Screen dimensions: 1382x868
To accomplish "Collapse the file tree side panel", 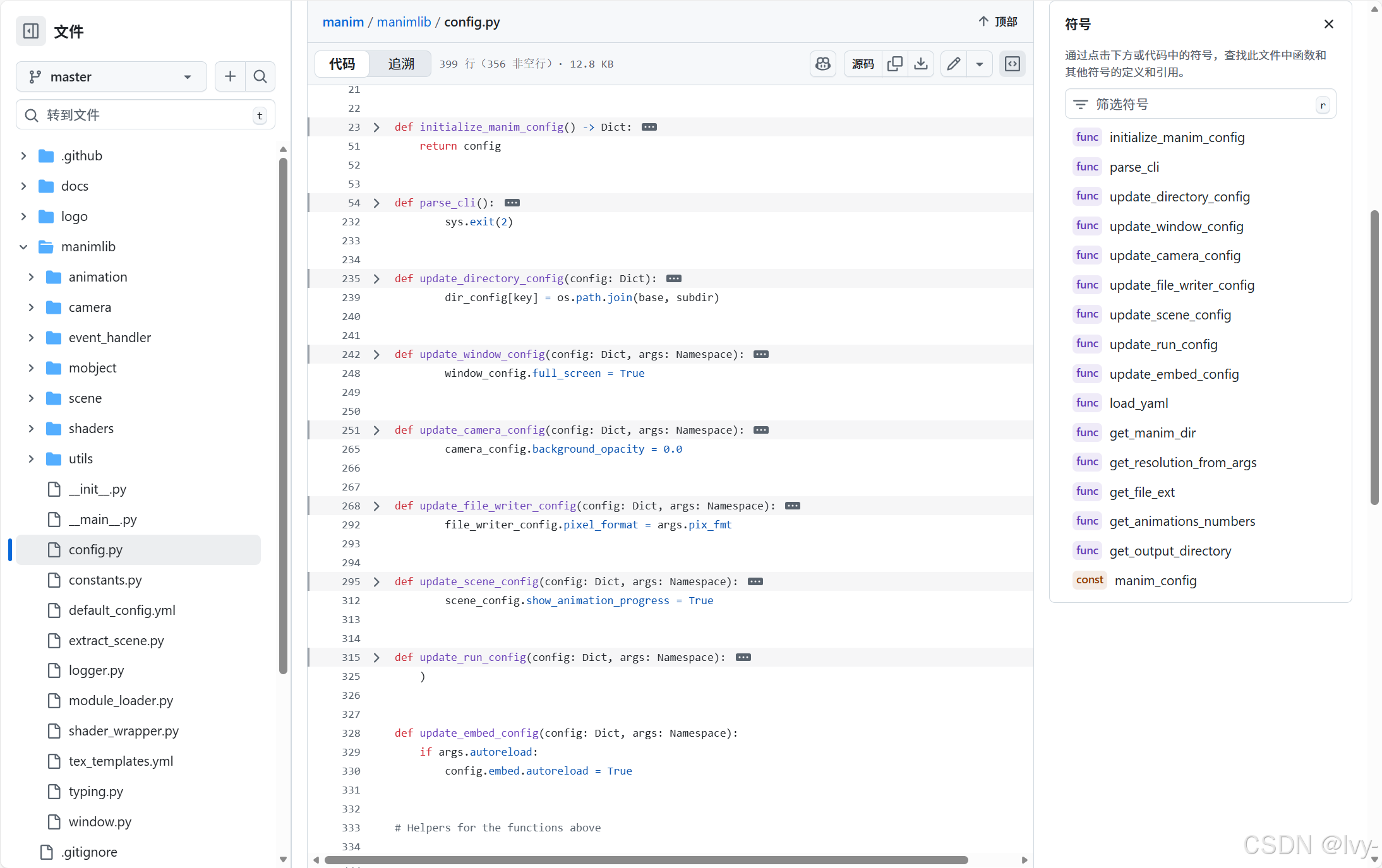I will point(31,31).
